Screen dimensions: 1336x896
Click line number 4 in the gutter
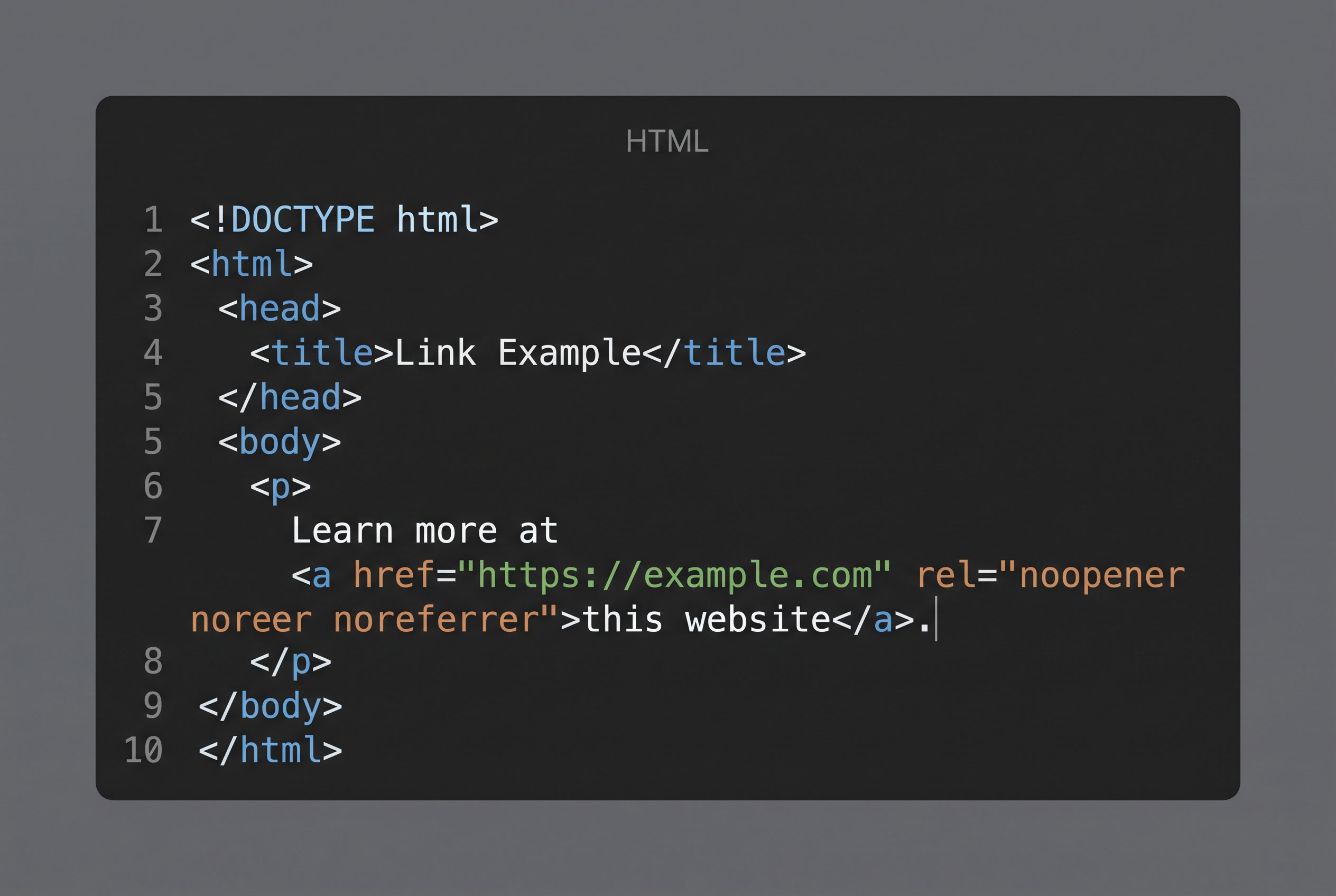tap(153, 352)
